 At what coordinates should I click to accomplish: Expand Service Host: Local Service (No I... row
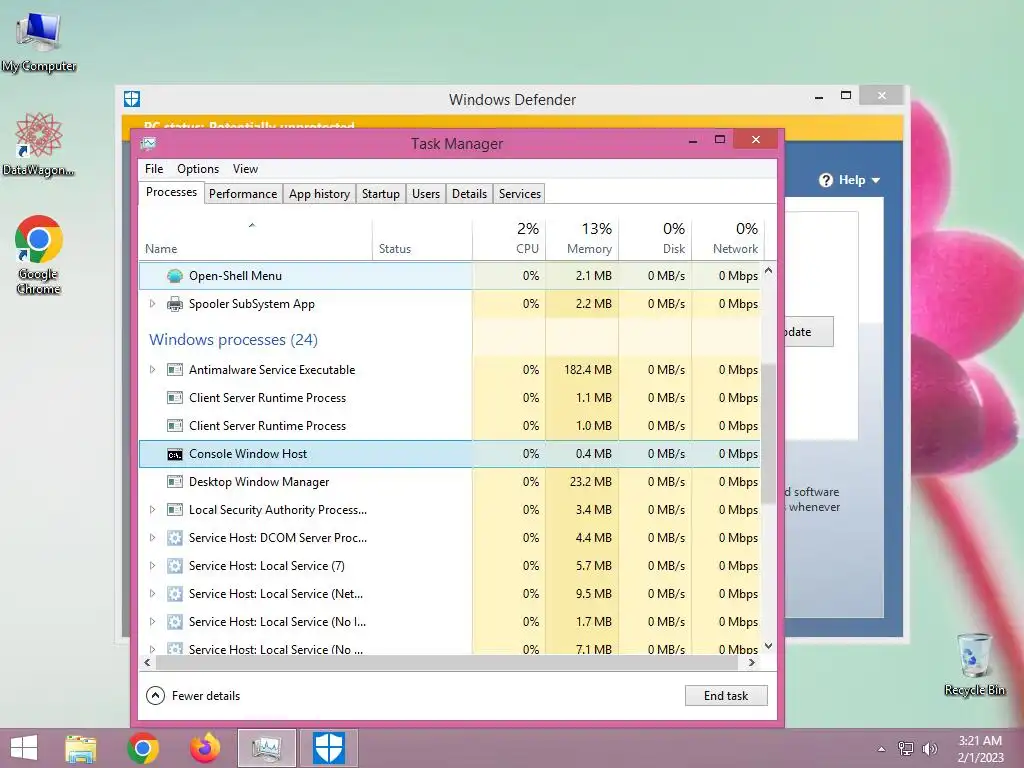(x=152, y=622)
